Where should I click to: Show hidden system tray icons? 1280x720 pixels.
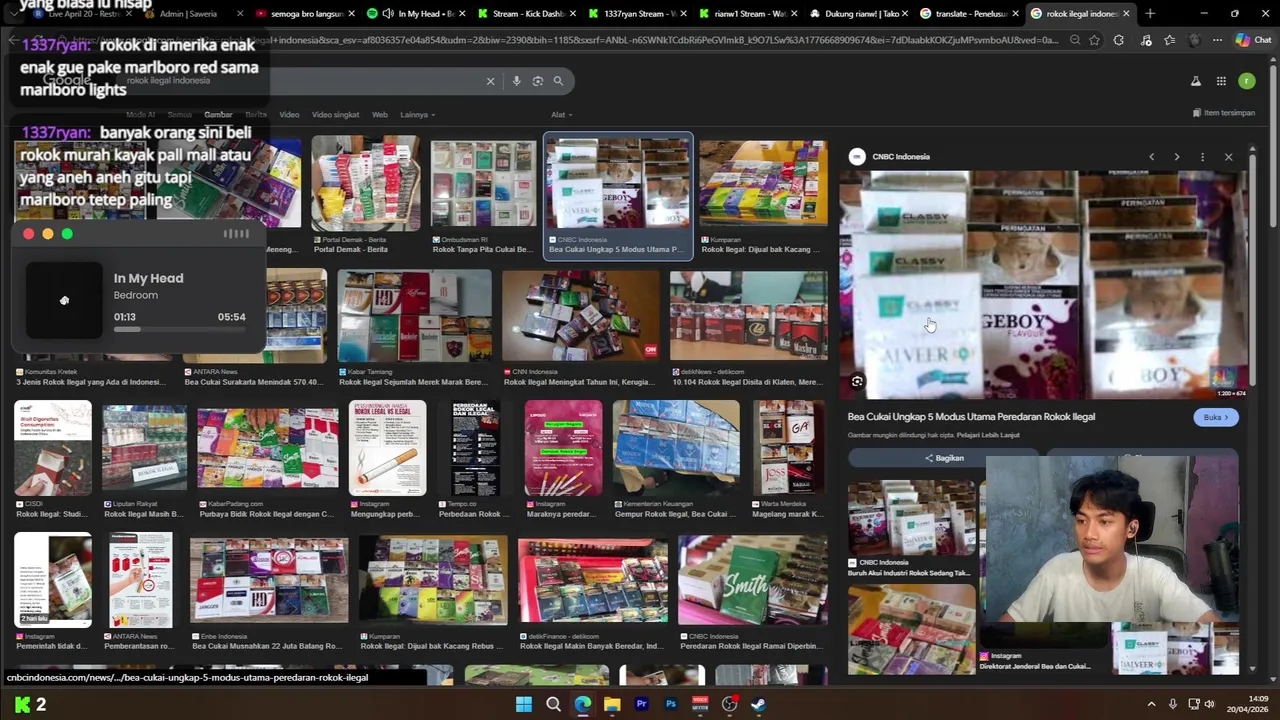[1151, 704]
